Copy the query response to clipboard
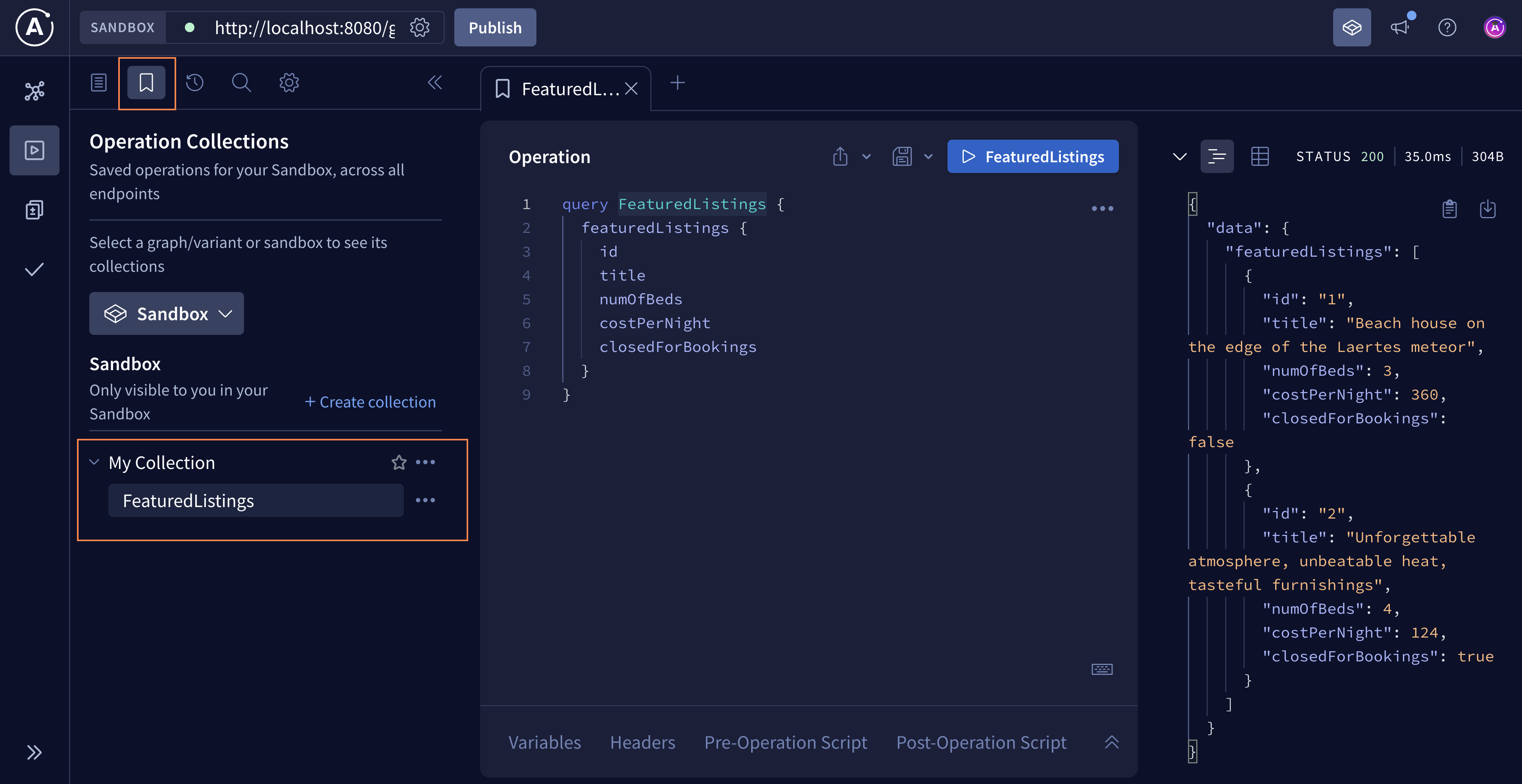The image size is (1522, 784). 1449,209
